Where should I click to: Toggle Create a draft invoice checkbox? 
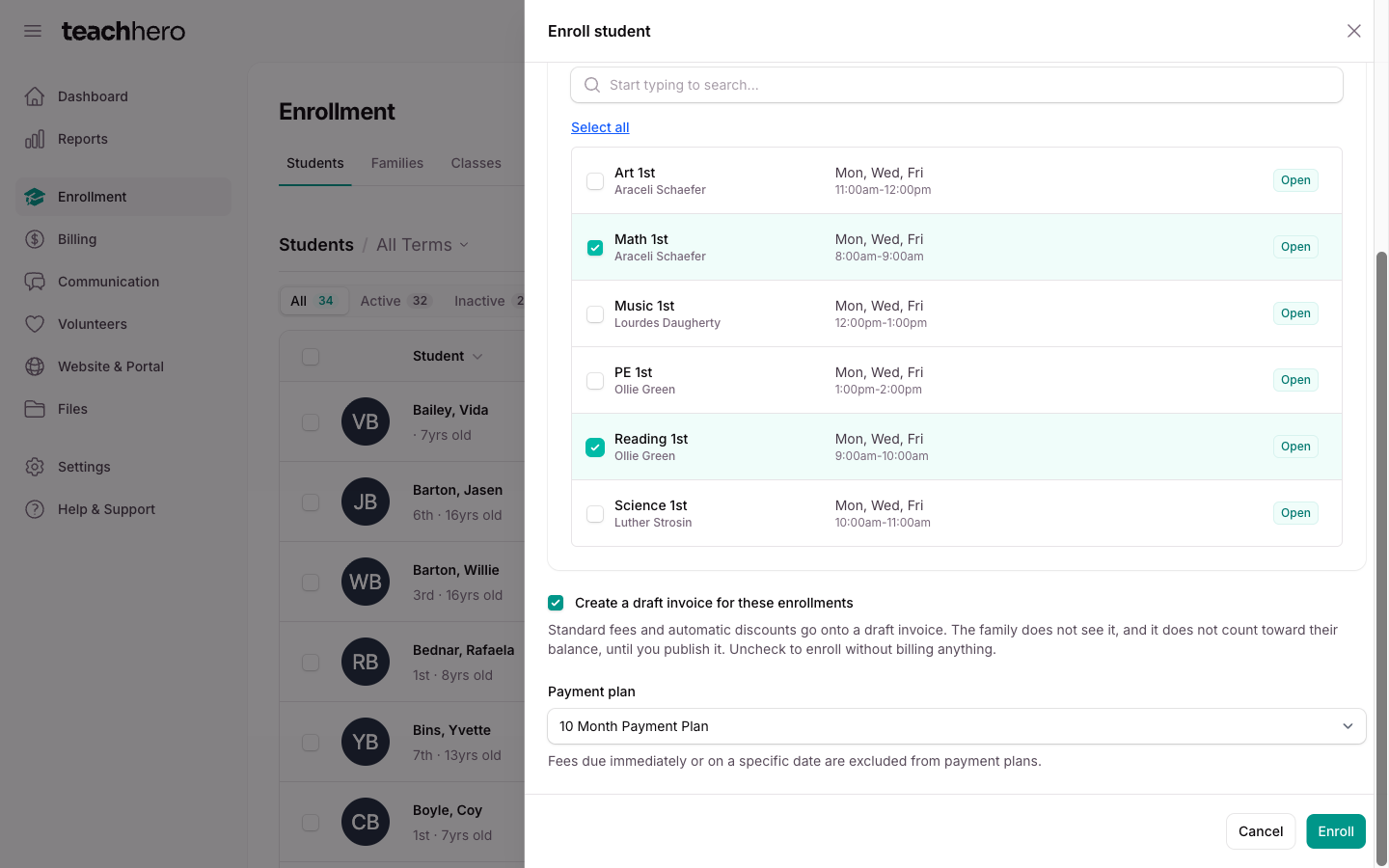pyautogui.click(x=556, y=603)
